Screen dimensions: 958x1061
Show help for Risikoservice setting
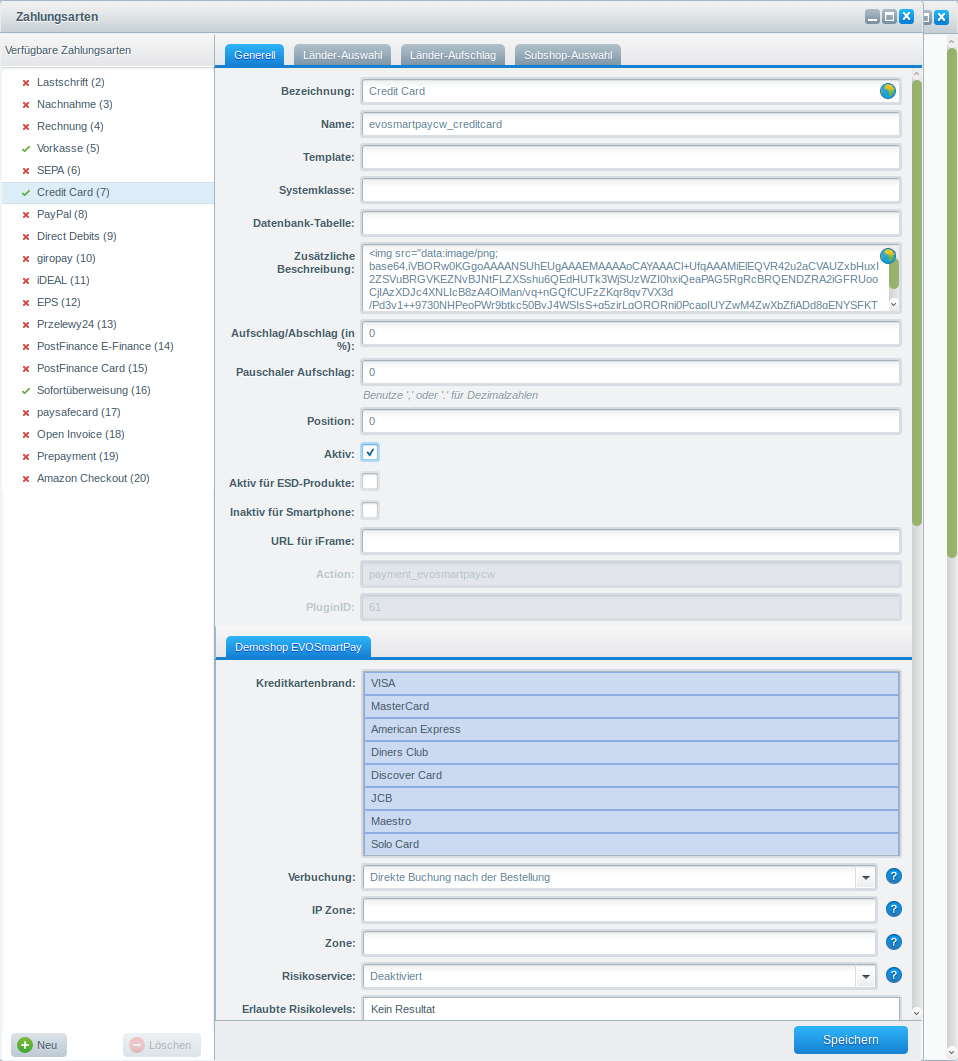point(894,975)
